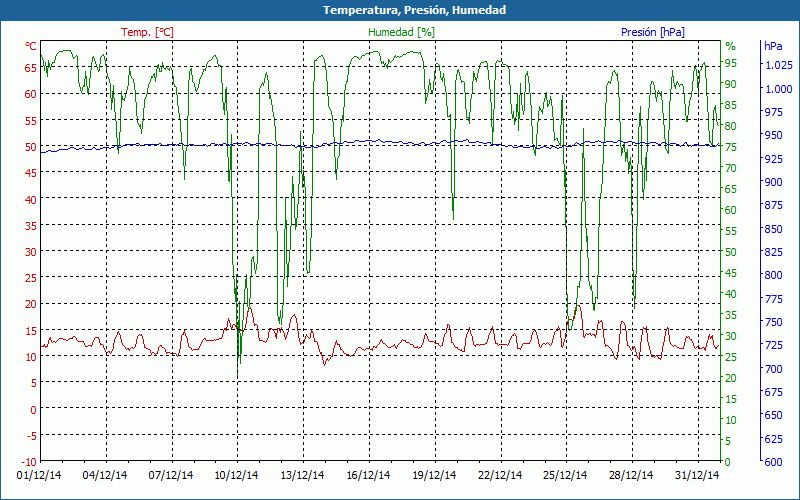The image size is (800, 500).
Task: Click "0" on the red temperature axis
Action: pos(34,409)
